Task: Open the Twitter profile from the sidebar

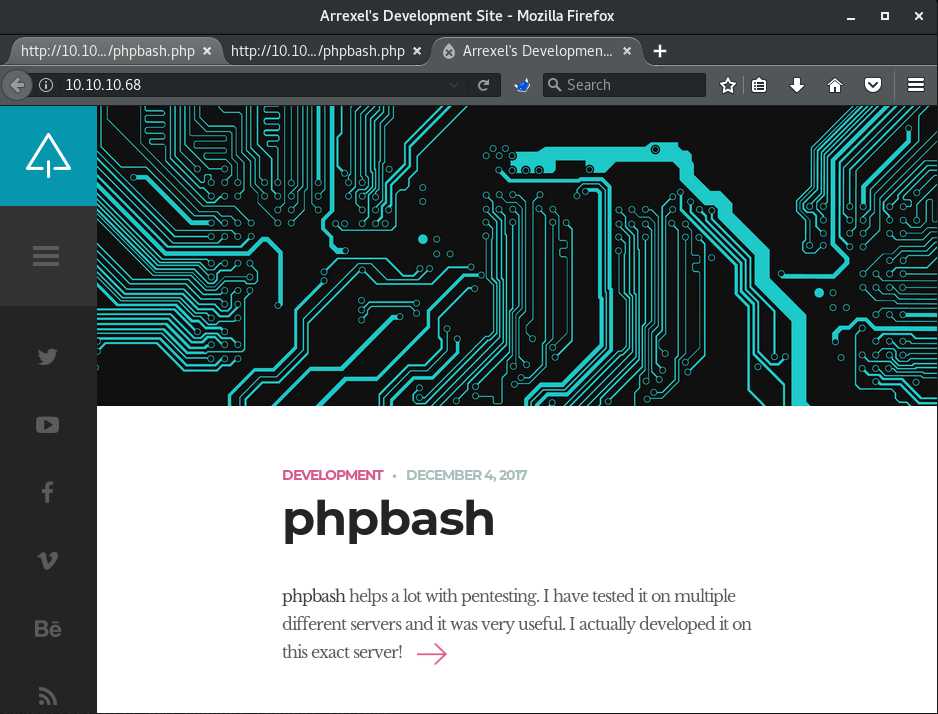Action: [46, 356]
